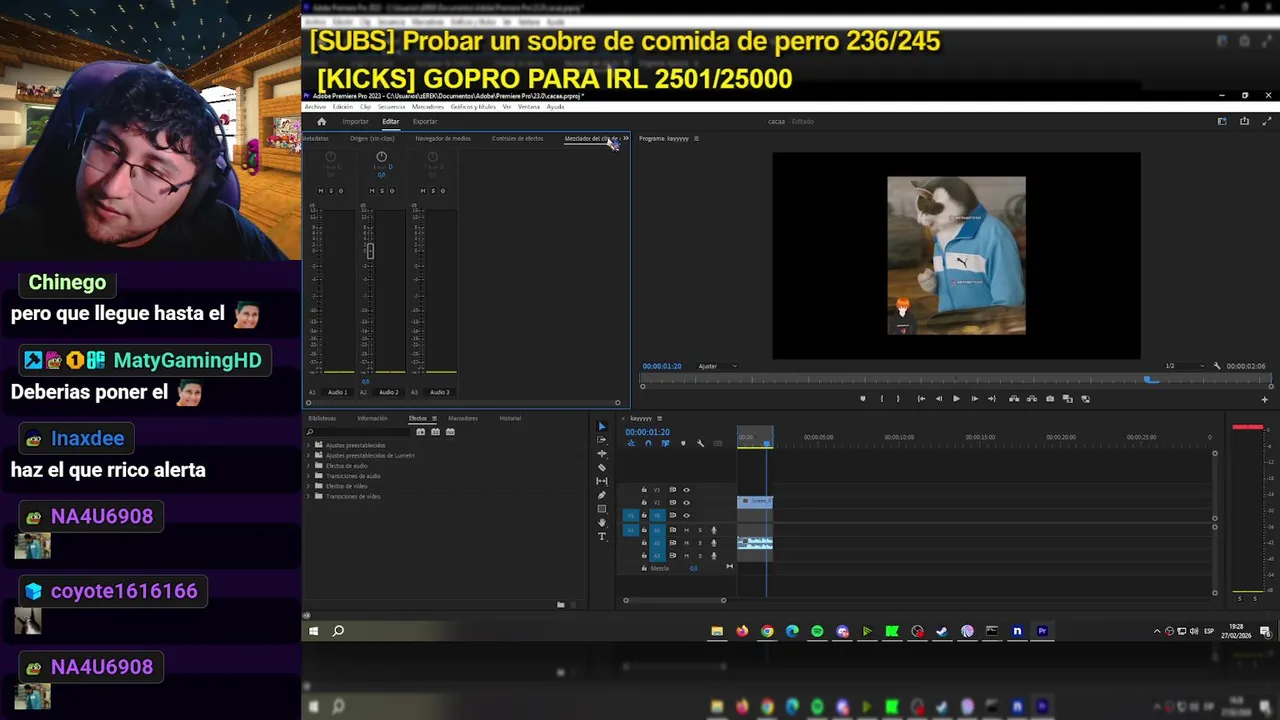1280x720 pixels.
Task: Select the Type tool
Action: [x=602, y=536]
